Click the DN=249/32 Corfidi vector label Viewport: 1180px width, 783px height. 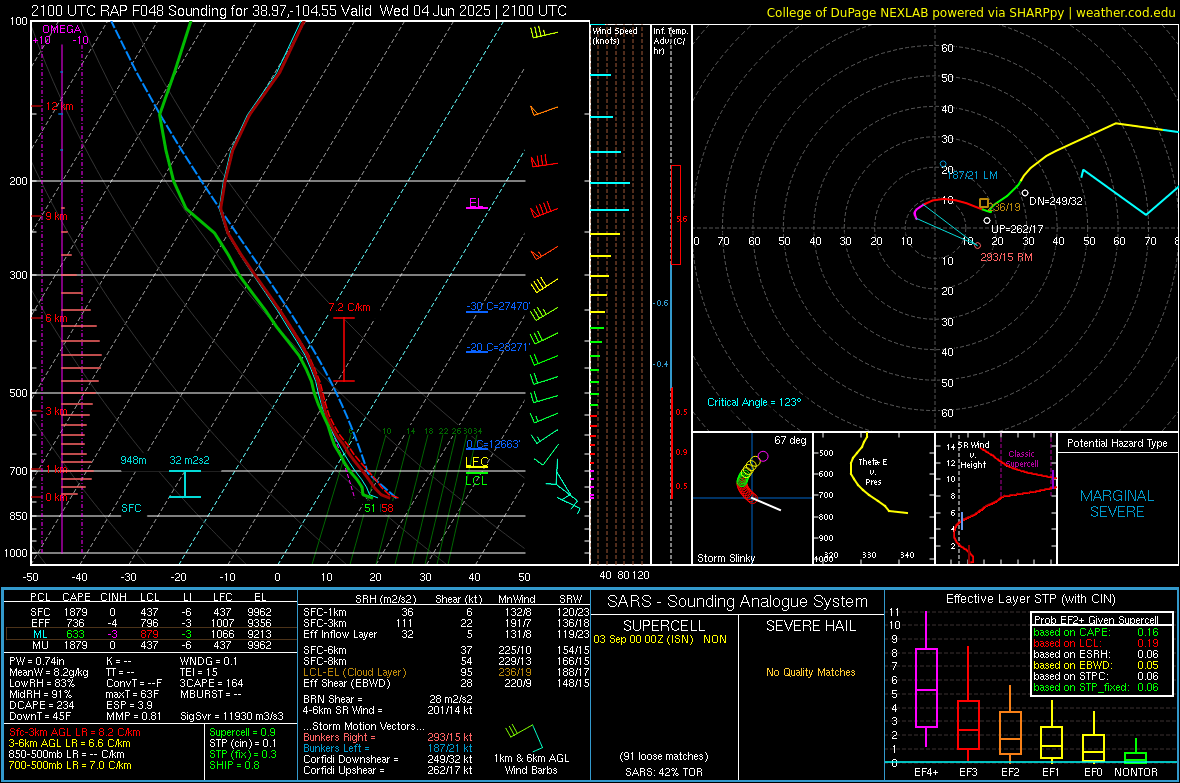tap(1056, 201)
